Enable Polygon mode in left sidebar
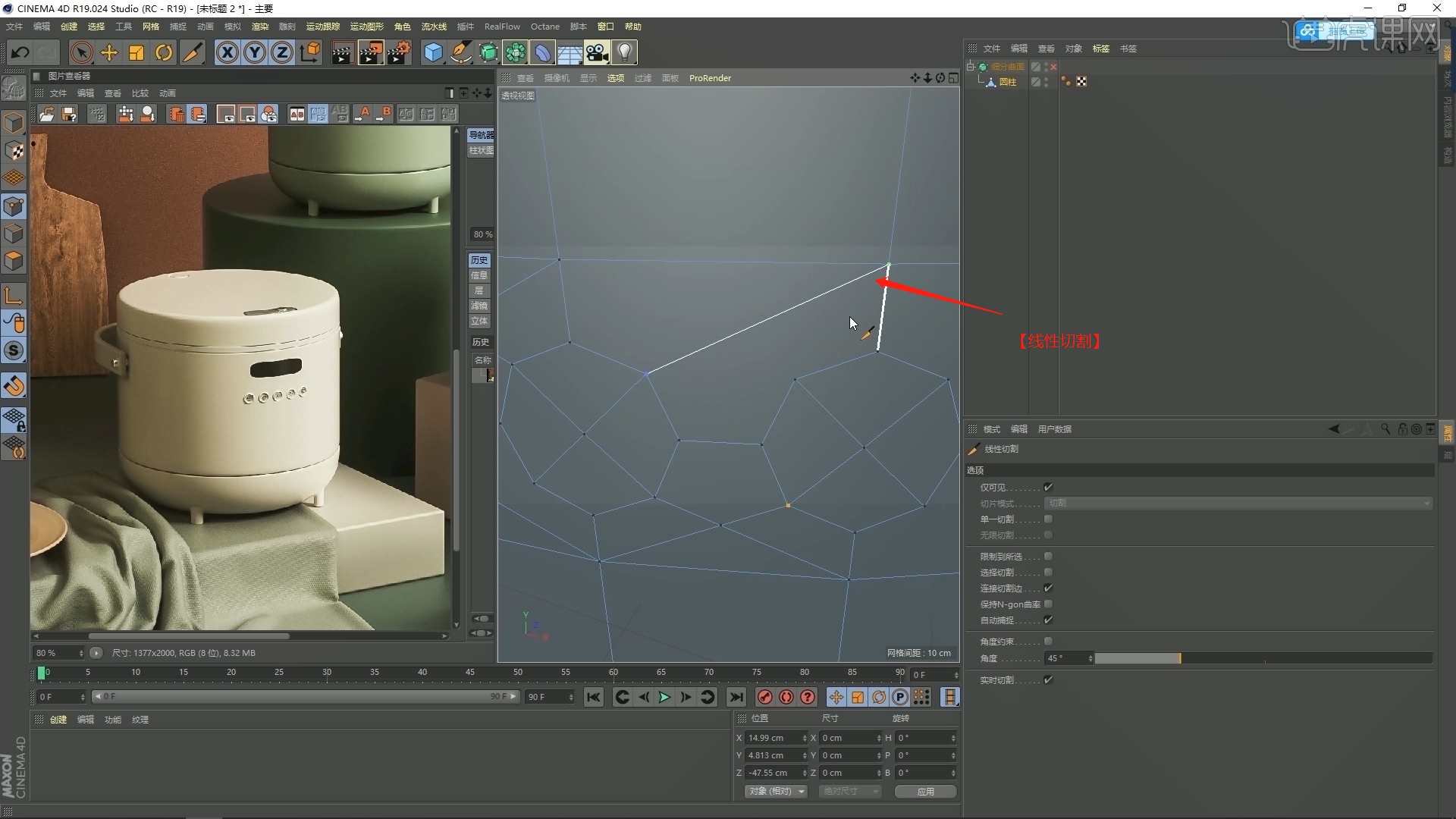The image size is (1456, 819). point(14,261)
